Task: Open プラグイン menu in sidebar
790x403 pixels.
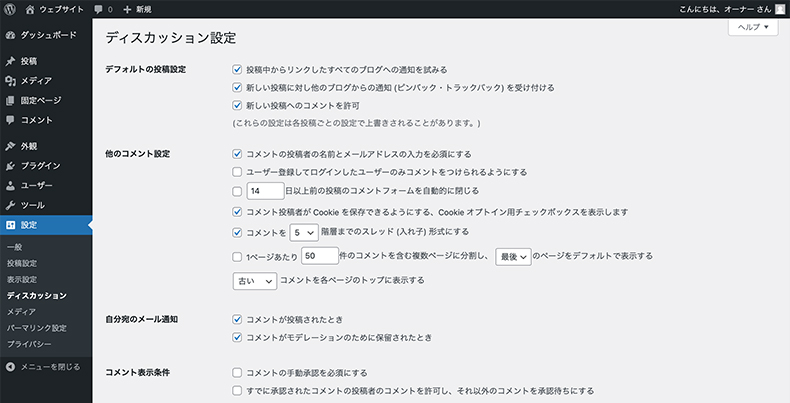Action: (46, 166)
